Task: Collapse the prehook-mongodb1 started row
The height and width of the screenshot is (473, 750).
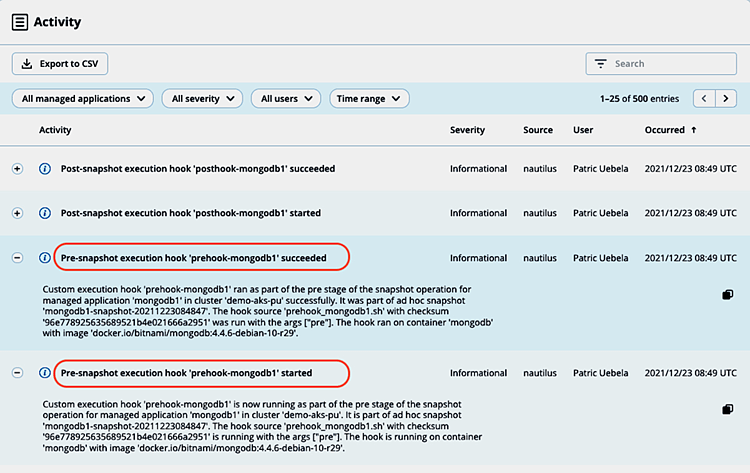Action: pyautogui.click(x=17, y=373)
